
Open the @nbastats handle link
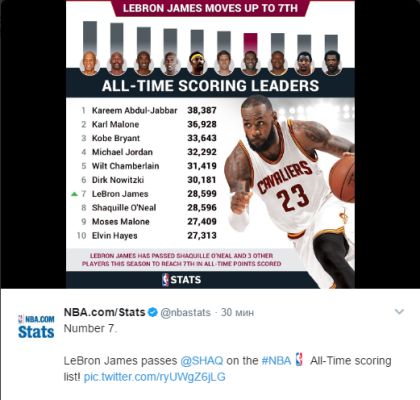pyautogui.click(x=186, y=313)
